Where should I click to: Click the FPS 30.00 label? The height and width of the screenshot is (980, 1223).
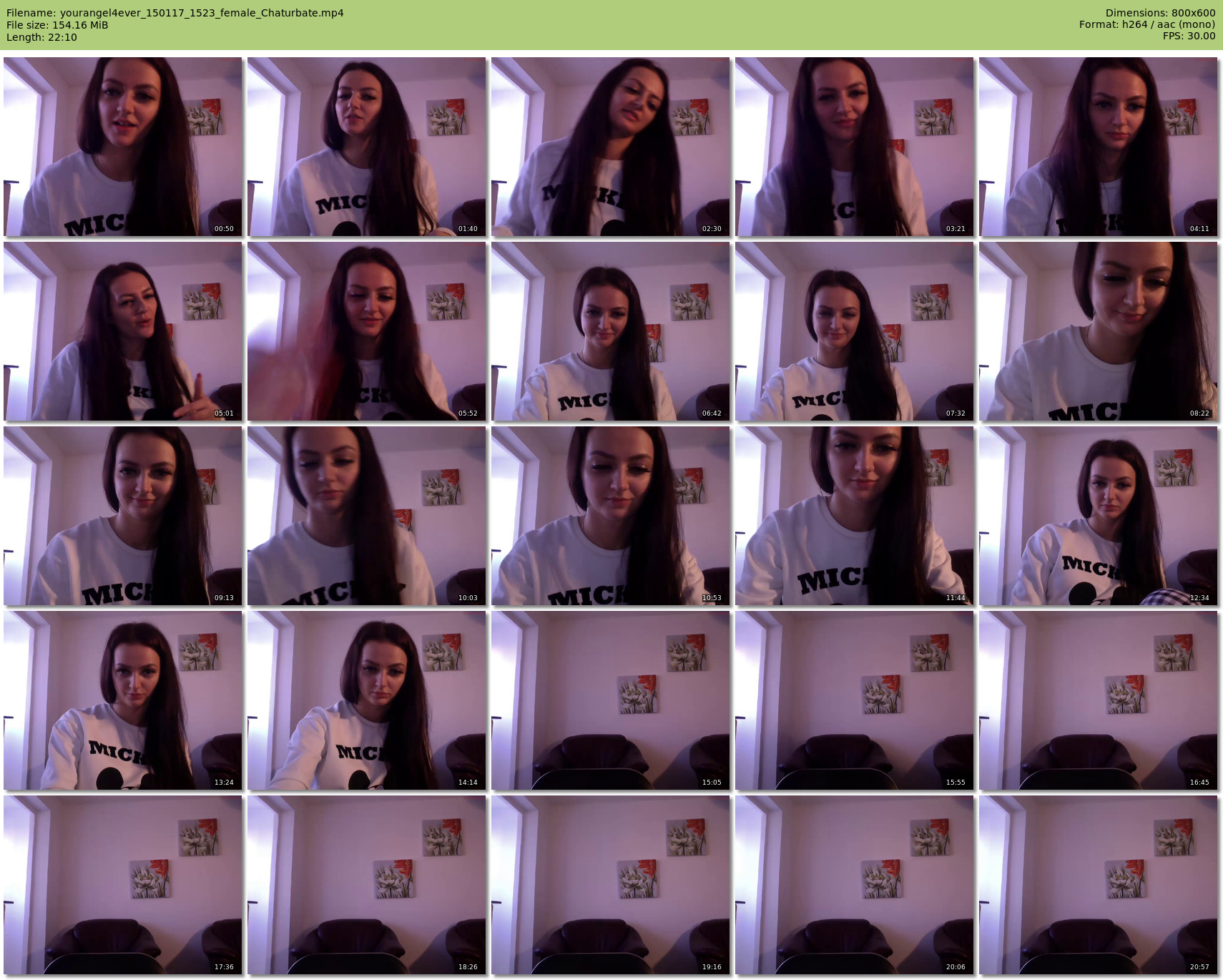(x=1189, y=36)
